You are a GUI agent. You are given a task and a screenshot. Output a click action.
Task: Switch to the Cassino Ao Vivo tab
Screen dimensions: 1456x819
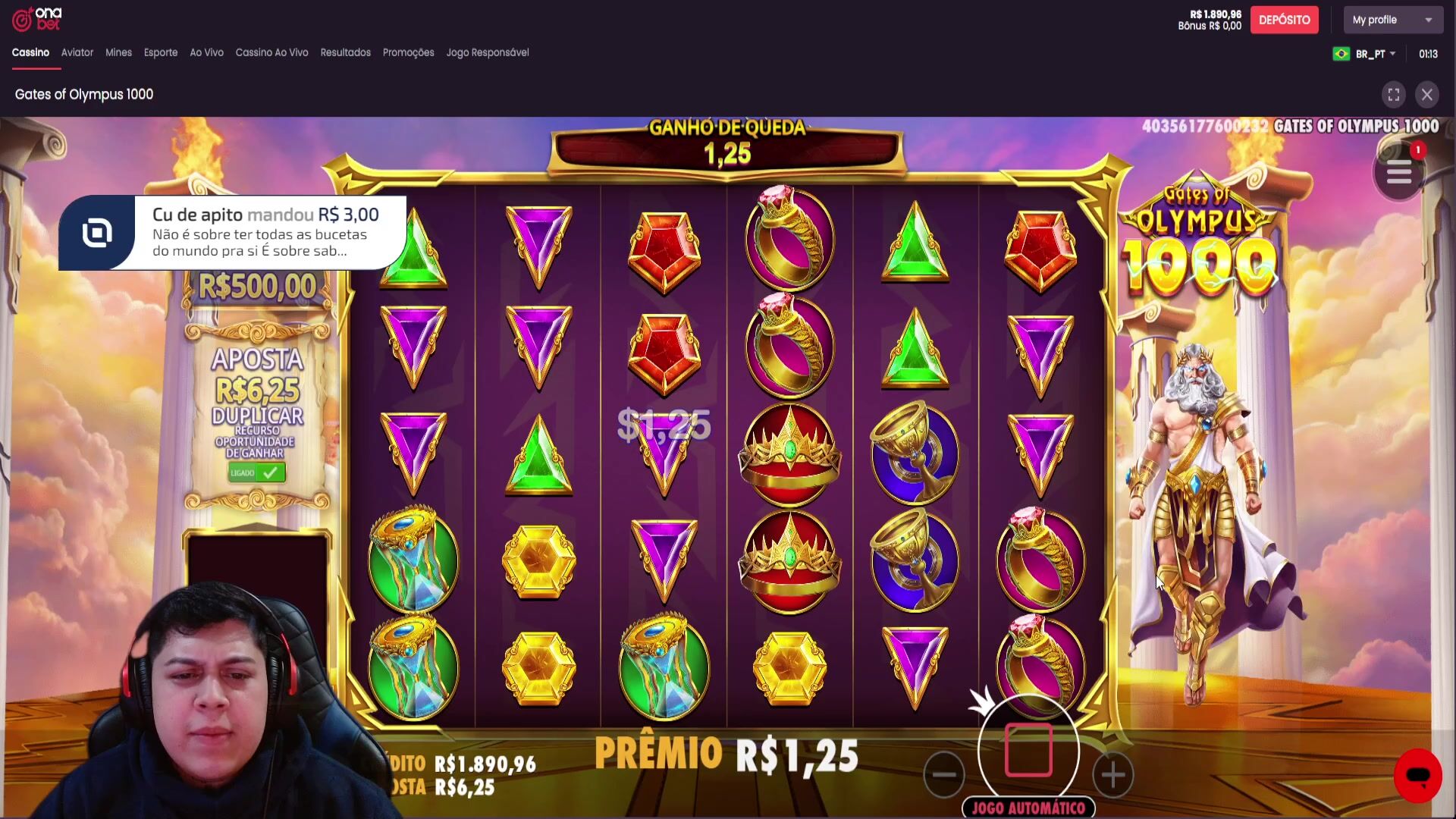coord(271,52)
